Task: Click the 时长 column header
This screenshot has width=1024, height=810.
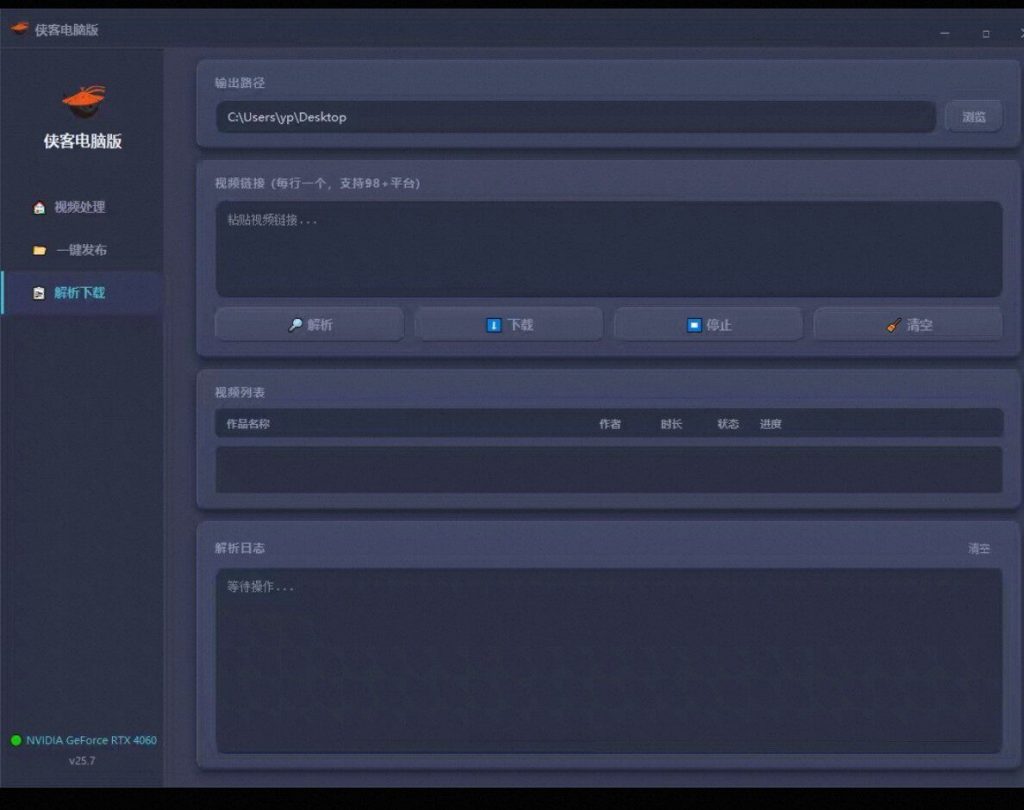Action: pos(671,424)
